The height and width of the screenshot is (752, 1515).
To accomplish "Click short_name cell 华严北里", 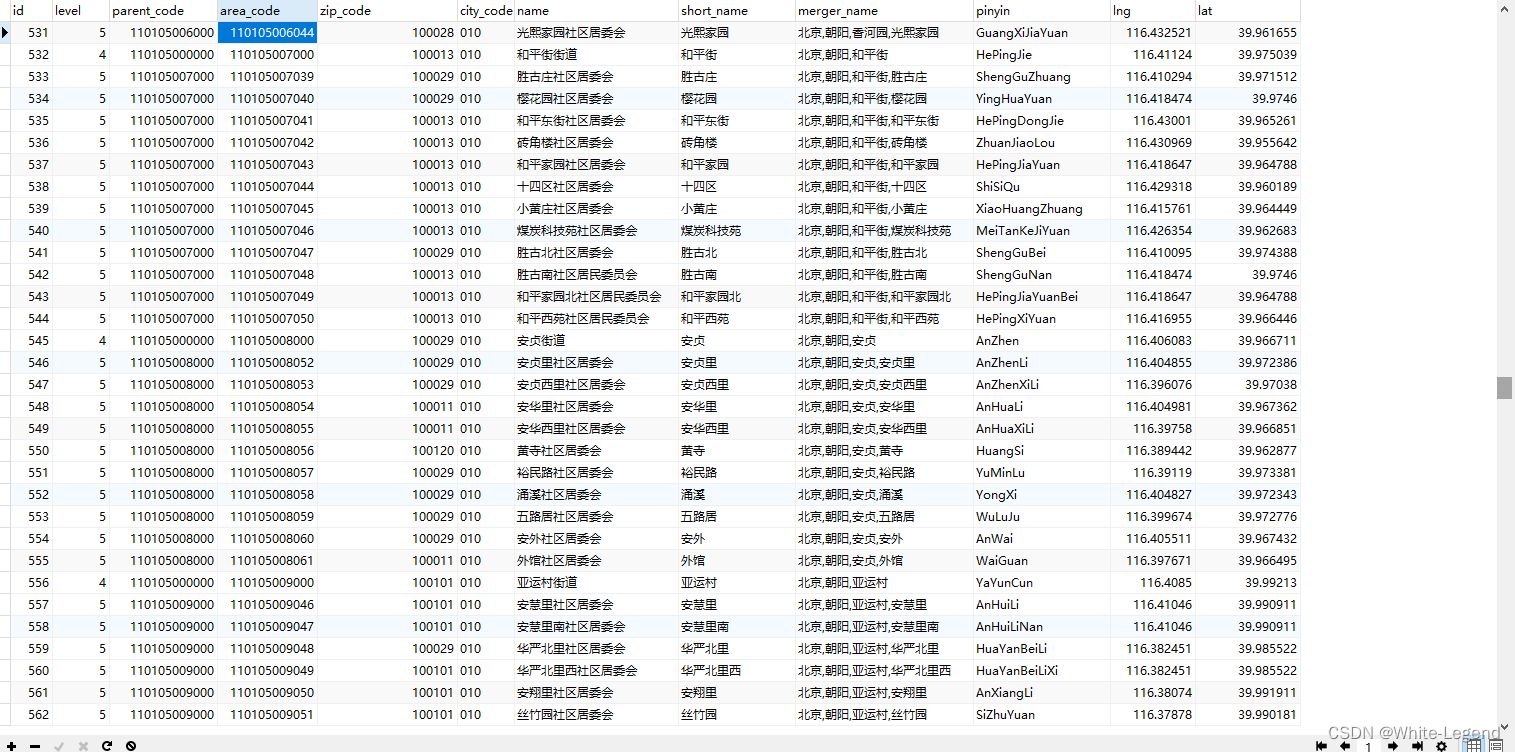I will [736, 649].
